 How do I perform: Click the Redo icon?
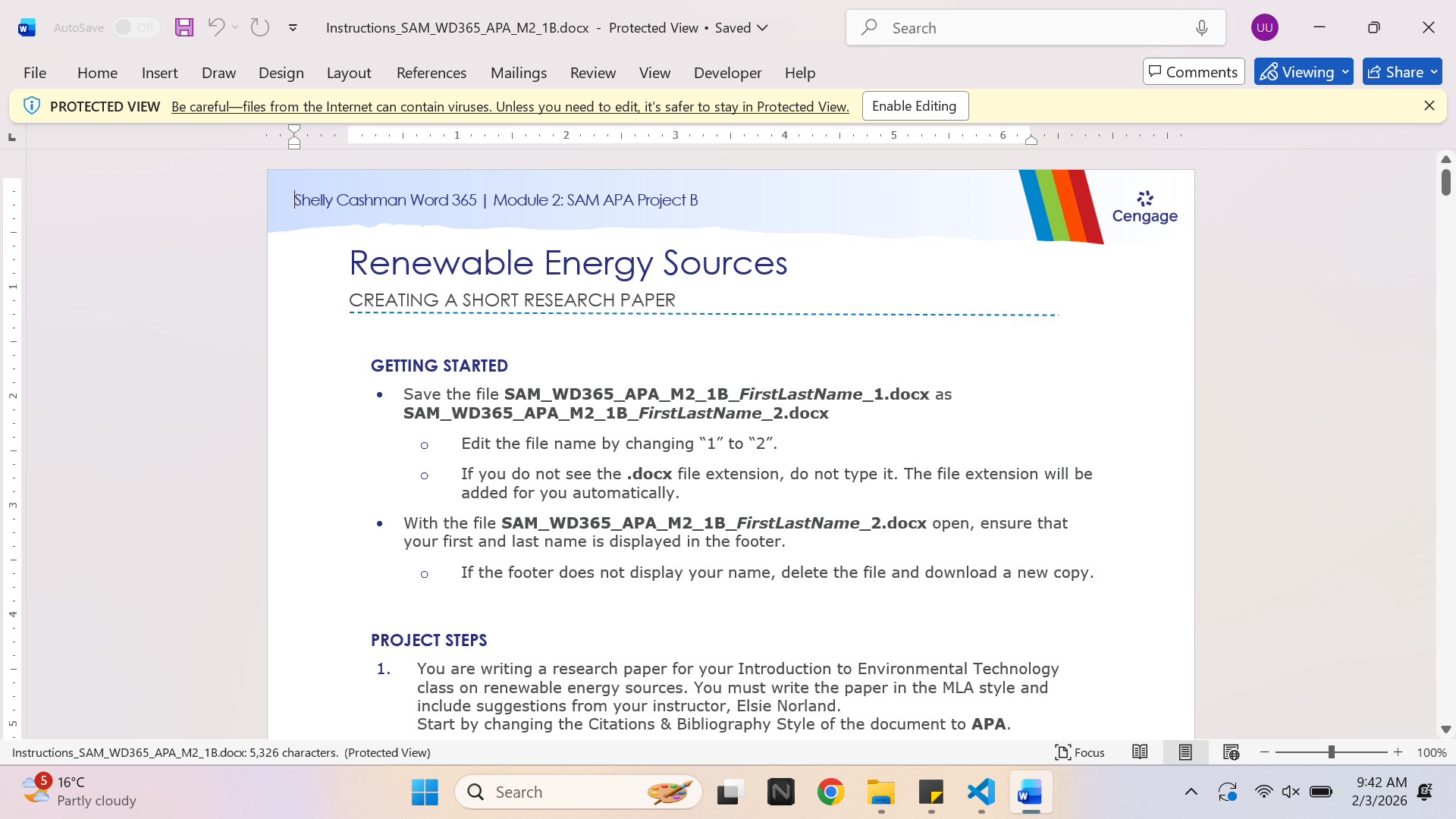pos(260,27)
